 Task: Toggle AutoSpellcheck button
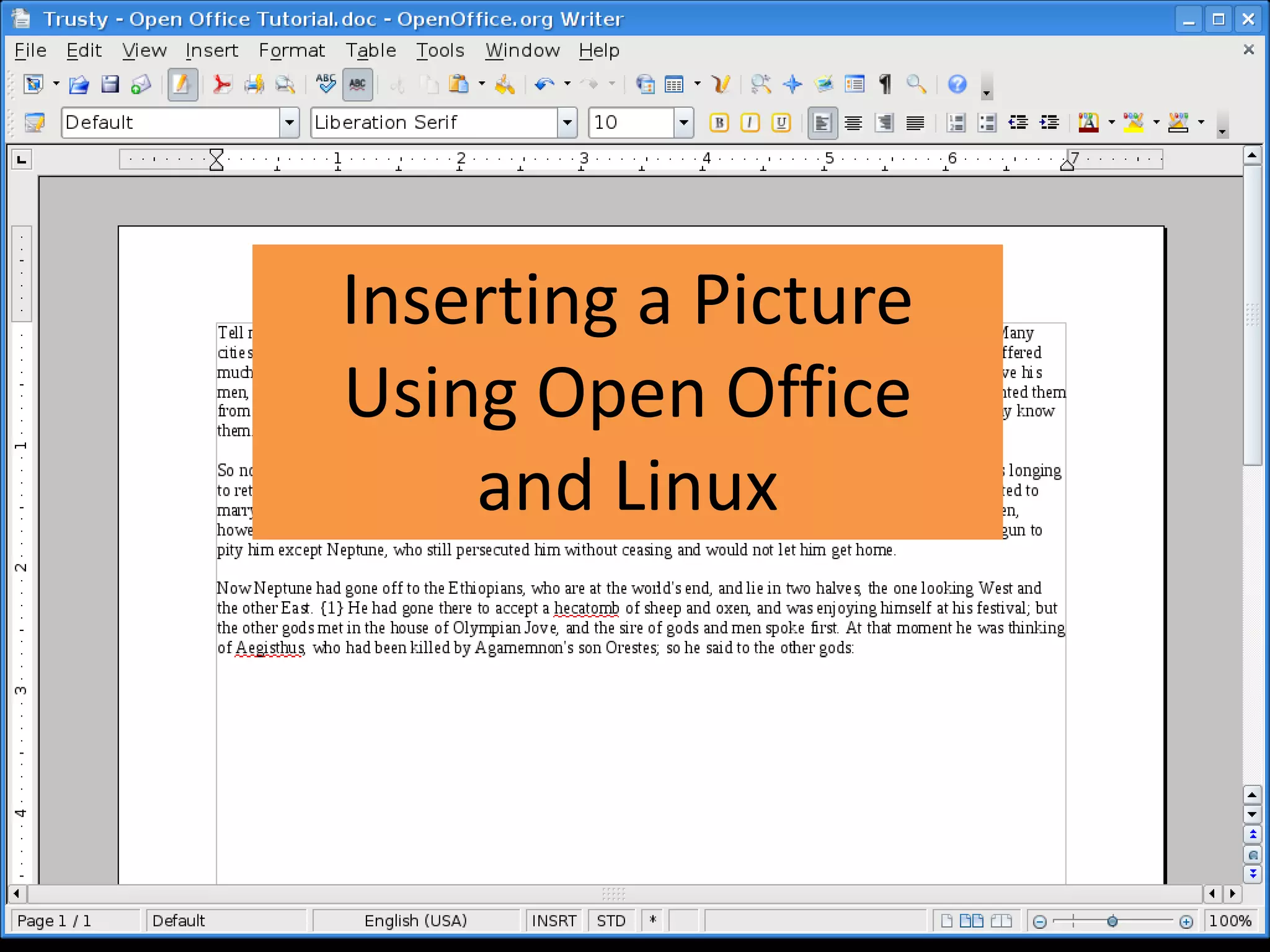(357, 84)
